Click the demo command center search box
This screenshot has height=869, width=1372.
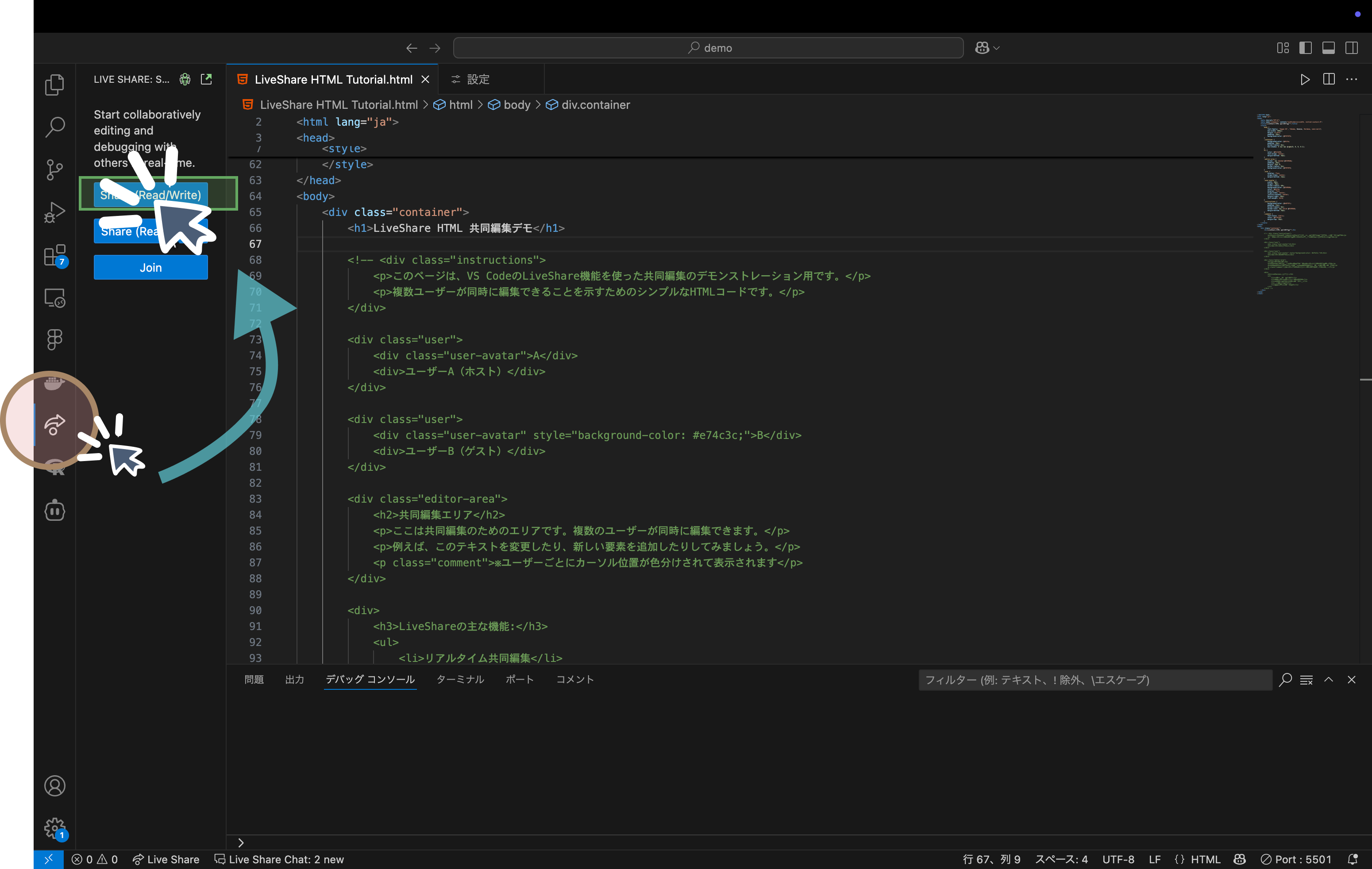(708, 48)
